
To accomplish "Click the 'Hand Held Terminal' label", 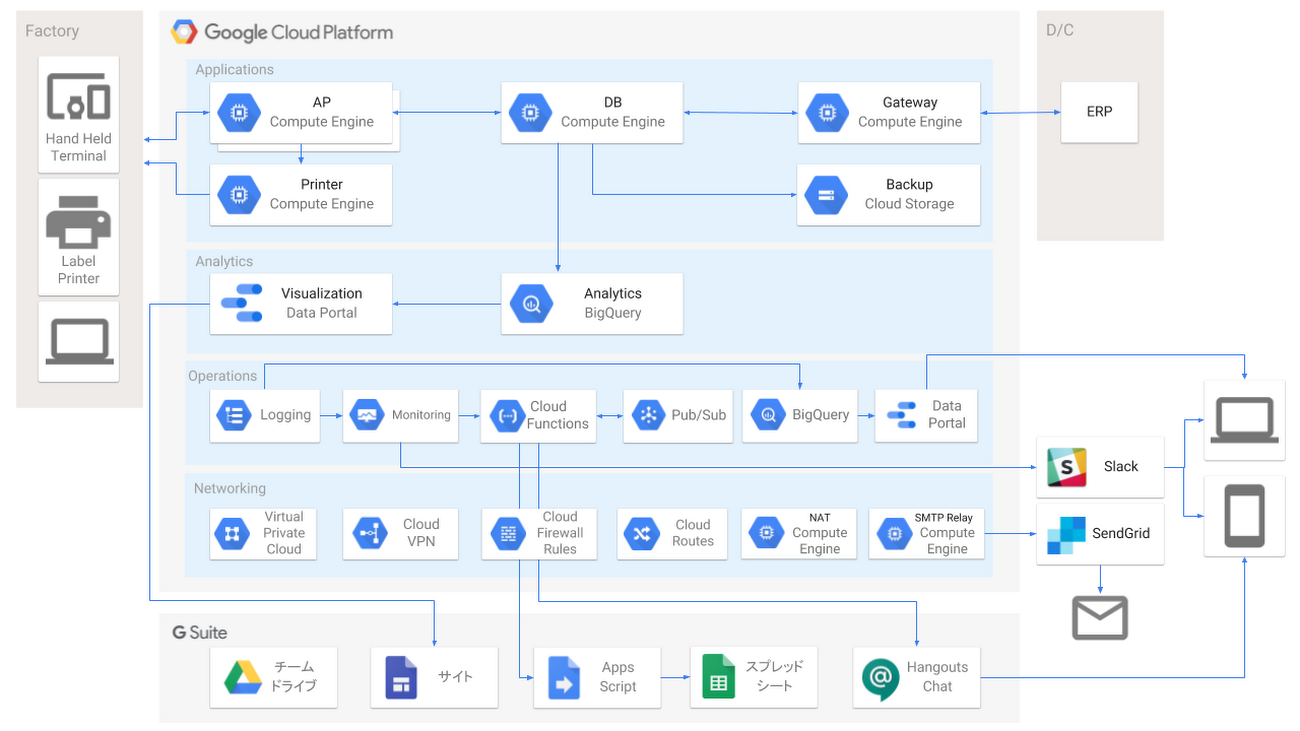I will point(79,147).
